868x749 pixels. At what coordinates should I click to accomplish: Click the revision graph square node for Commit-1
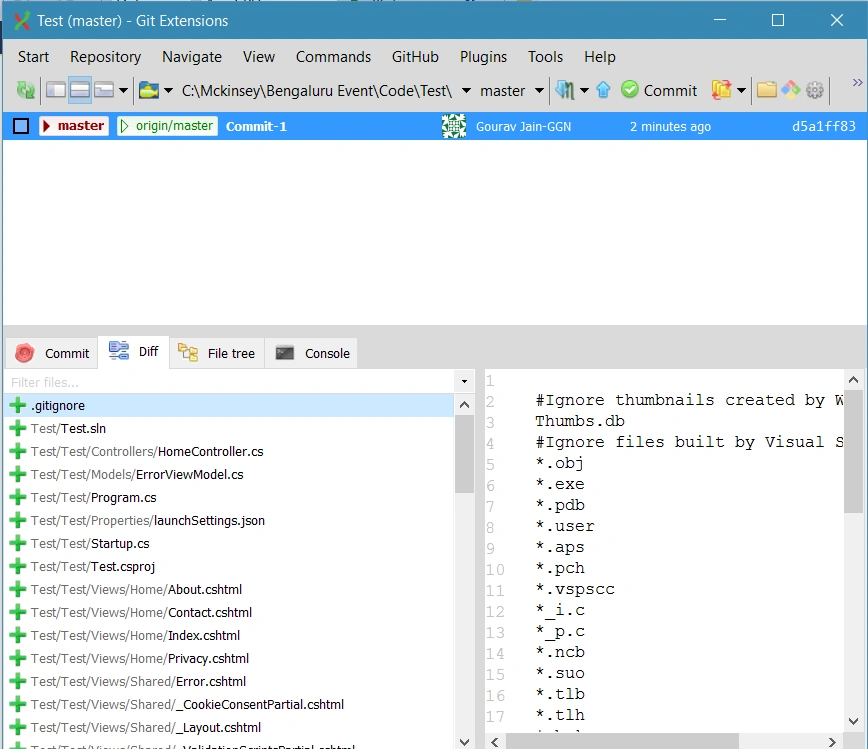pos(21,126)
